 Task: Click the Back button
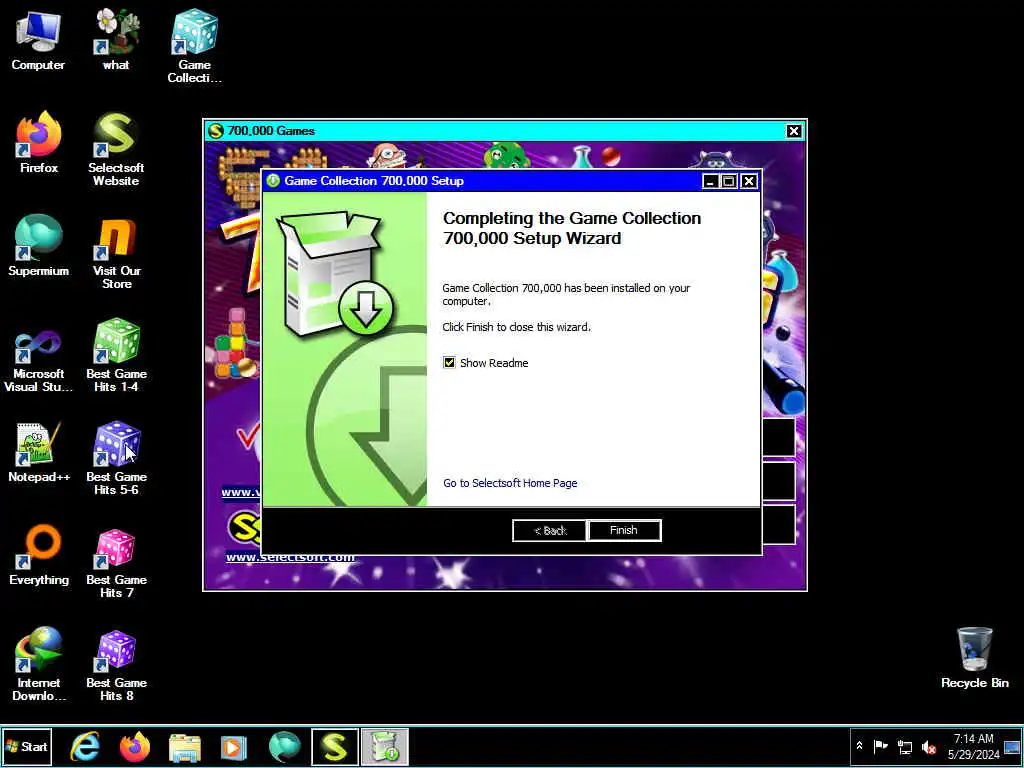tap(549, 530)
